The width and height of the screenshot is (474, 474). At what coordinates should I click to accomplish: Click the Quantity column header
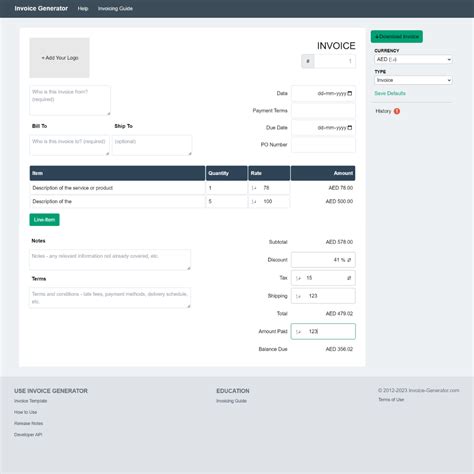(x=227, y=173)
